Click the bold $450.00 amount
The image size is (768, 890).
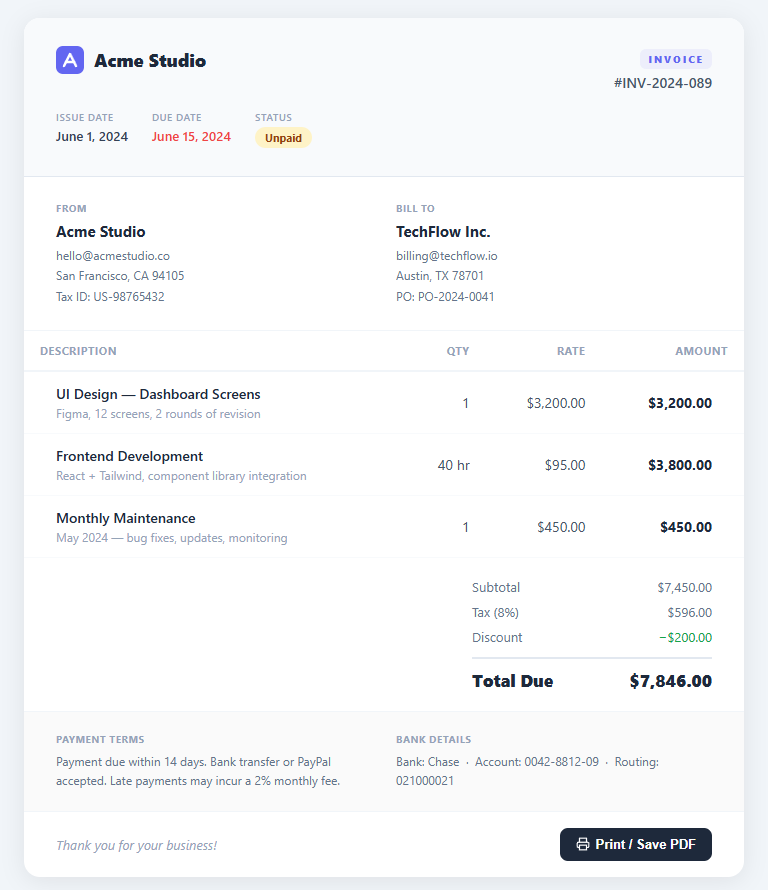686,527
